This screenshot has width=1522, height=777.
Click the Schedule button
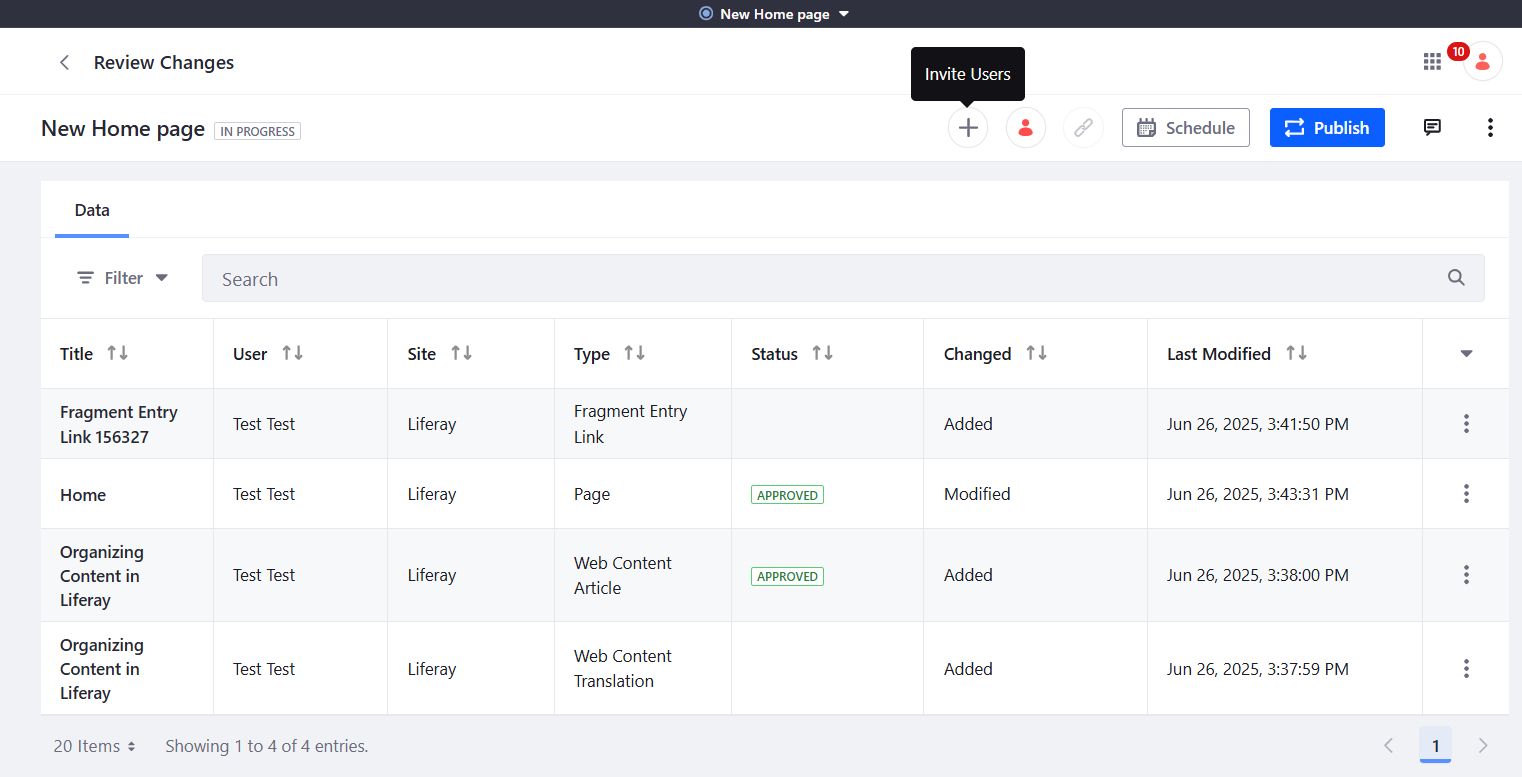(x=1186, y=128)
